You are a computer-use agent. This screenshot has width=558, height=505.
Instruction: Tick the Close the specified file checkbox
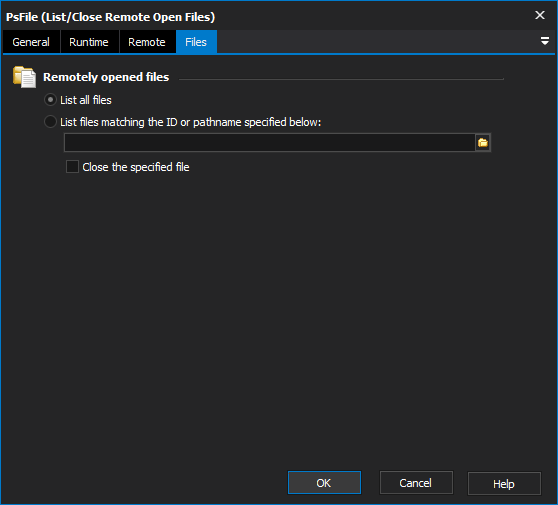click(x=72, y=167)
